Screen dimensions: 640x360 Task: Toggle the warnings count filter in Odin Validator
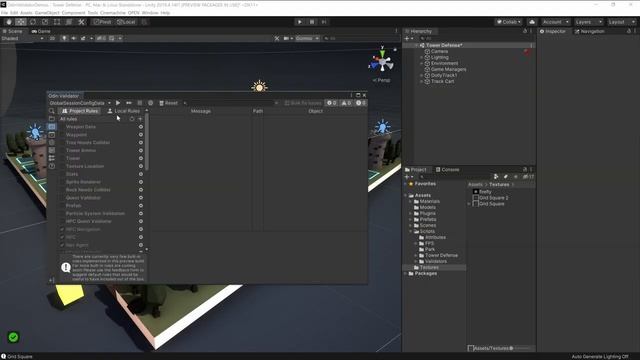click(x=346, y=103)
